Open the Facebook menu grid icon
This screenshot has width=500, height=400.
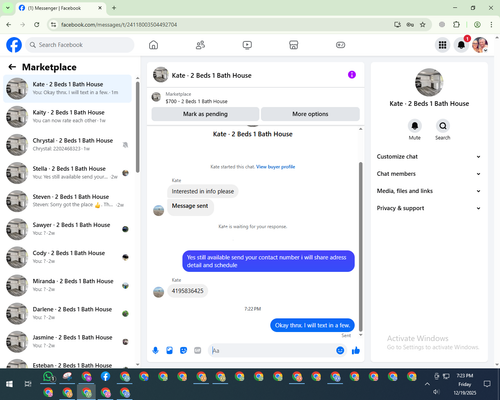pyautogui.click(x=442, y=45)
